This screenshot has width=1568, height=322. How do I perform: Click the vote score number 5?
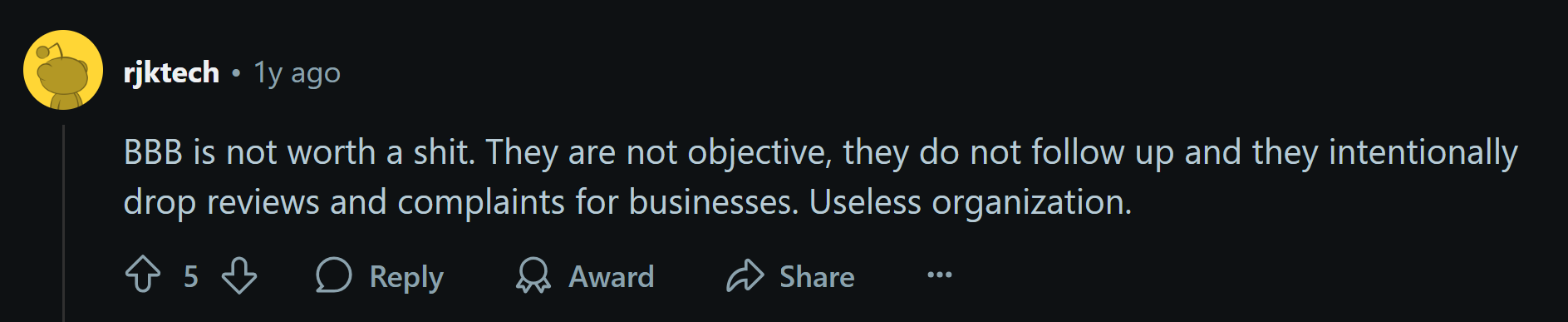(191, 276)
